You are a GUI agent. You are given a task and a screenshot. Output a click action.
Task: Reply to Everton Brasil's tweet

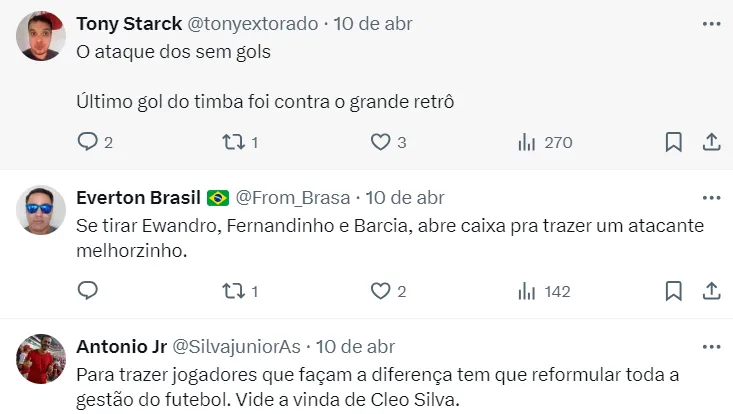88,291
